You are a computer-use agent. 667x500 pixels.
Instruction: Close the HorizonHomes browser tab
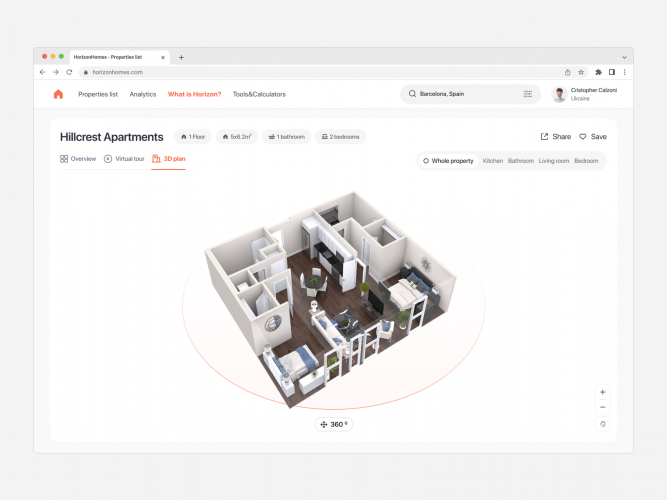(x=163, y=57)
